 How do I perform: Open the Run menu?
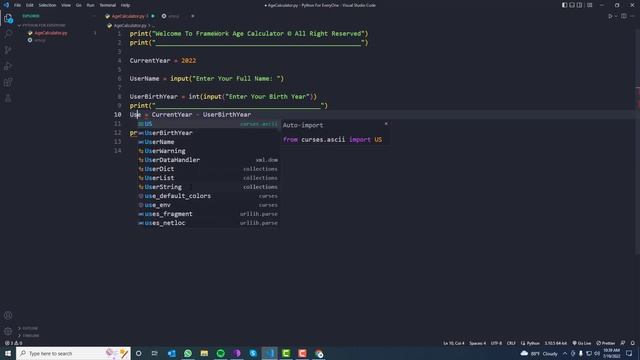[x=91, y=5]
